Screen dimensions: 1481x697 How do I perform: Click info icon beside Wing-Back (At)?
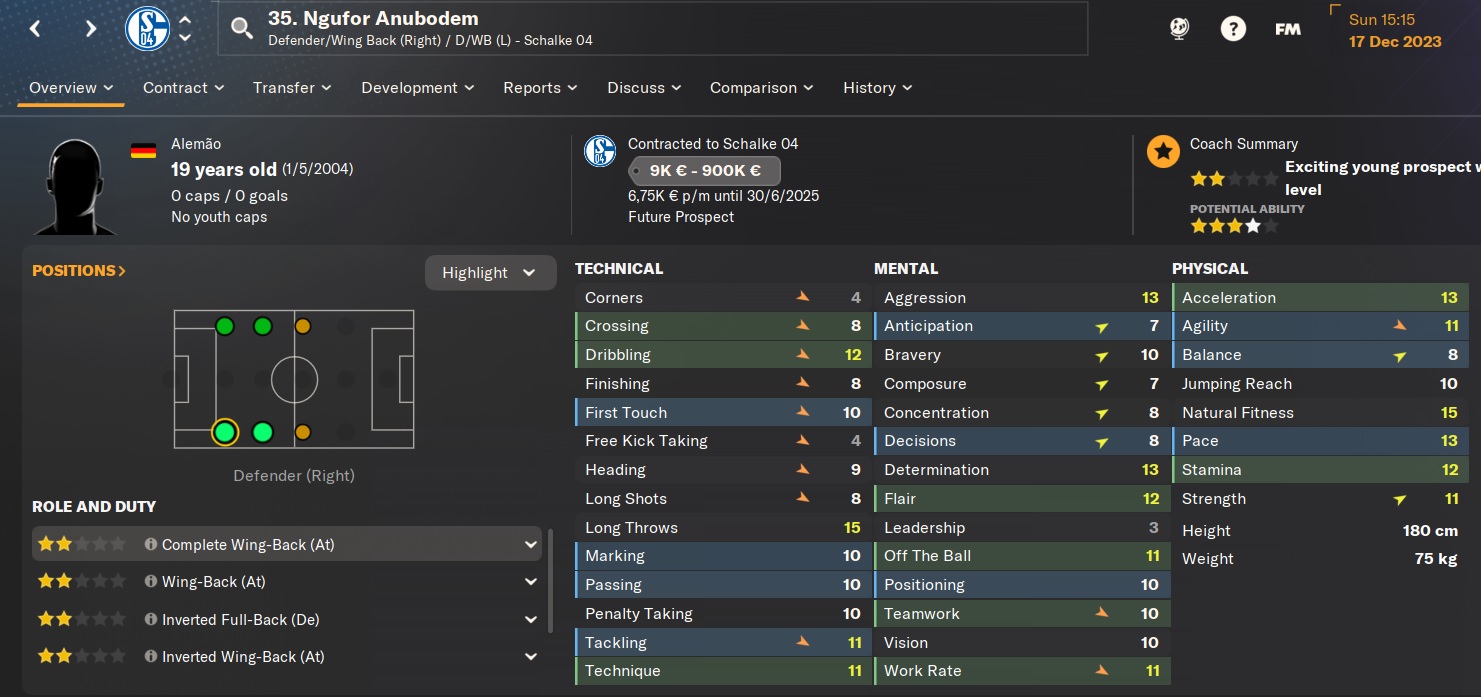[x=151, y=582]
